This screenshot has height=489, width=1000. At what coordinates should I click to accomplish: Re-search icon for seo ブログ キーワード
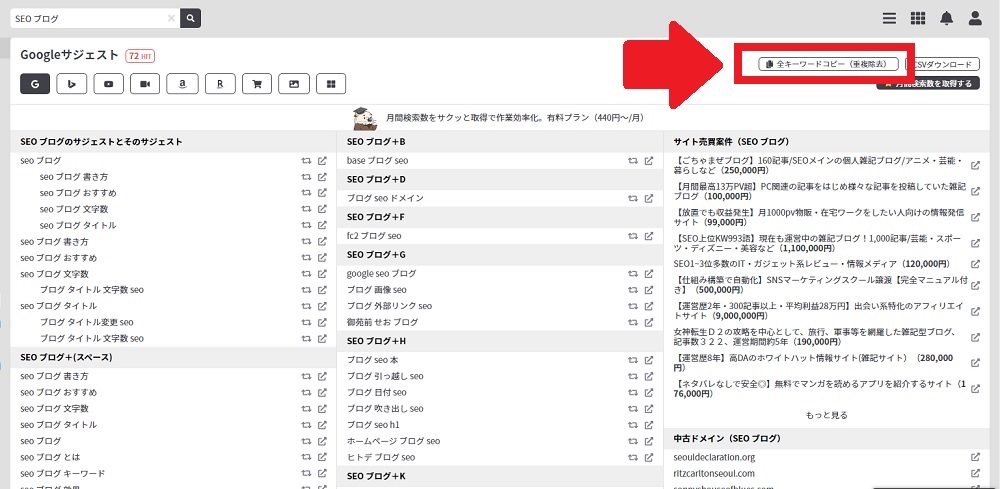[x=306, y=474]
